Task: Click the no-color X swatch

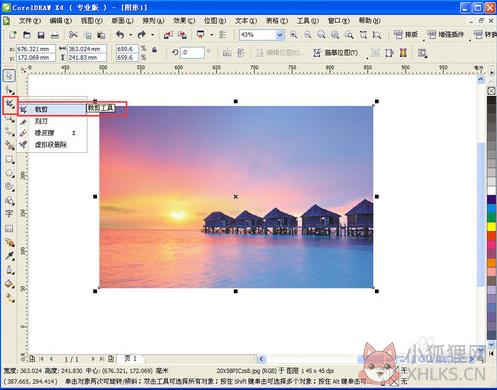Action: click(491, 91)
